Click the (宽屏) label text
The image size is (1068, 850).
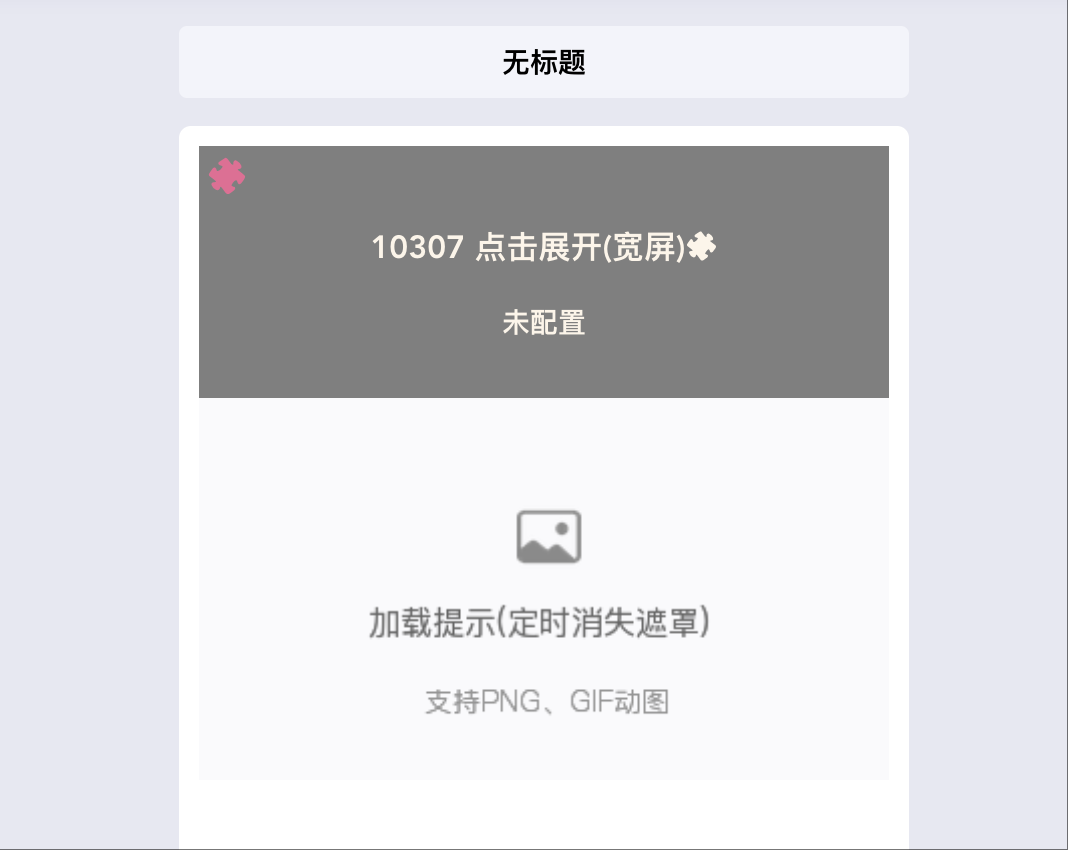(x=644, y=247)
